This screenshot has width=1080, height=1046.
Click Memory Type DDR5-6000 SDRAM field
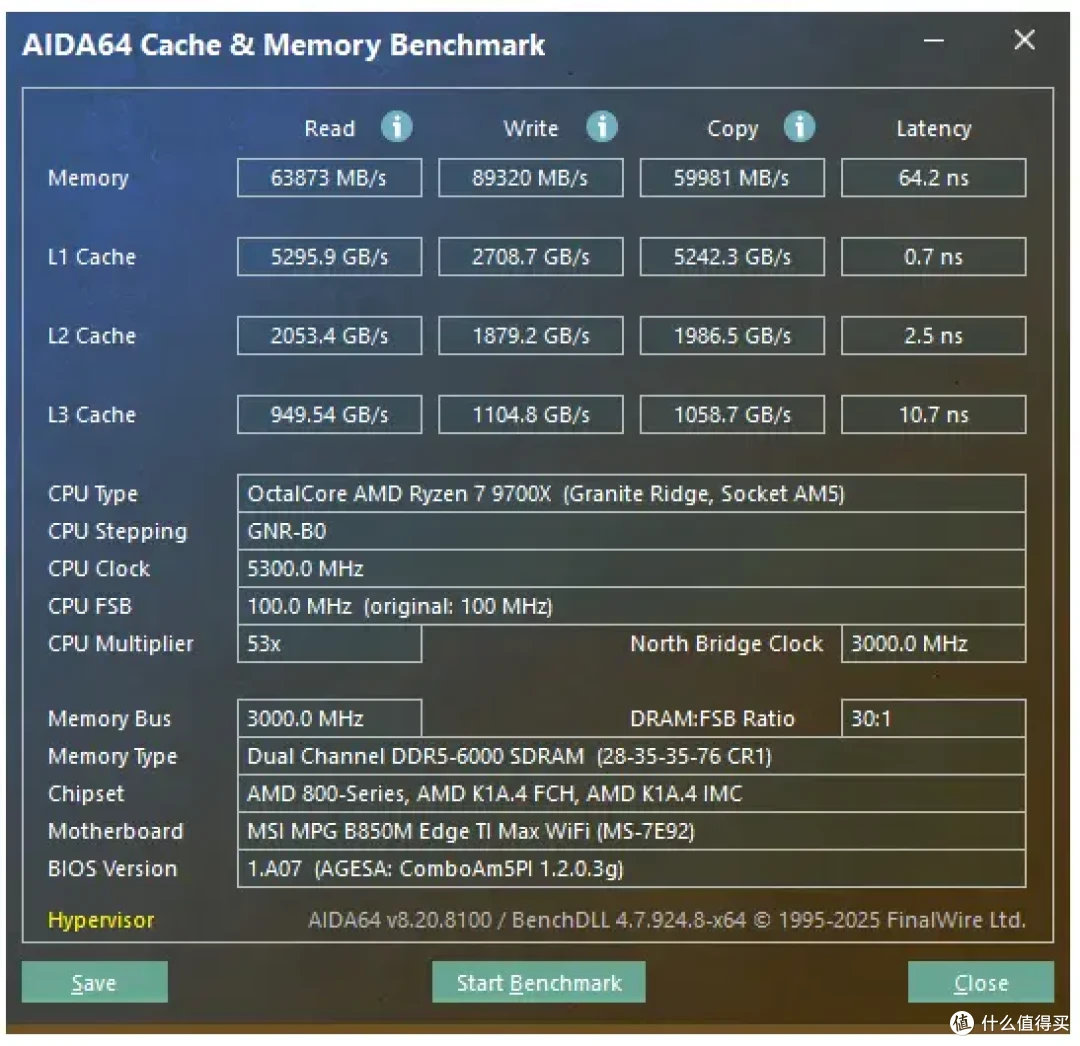click(632, 756)
